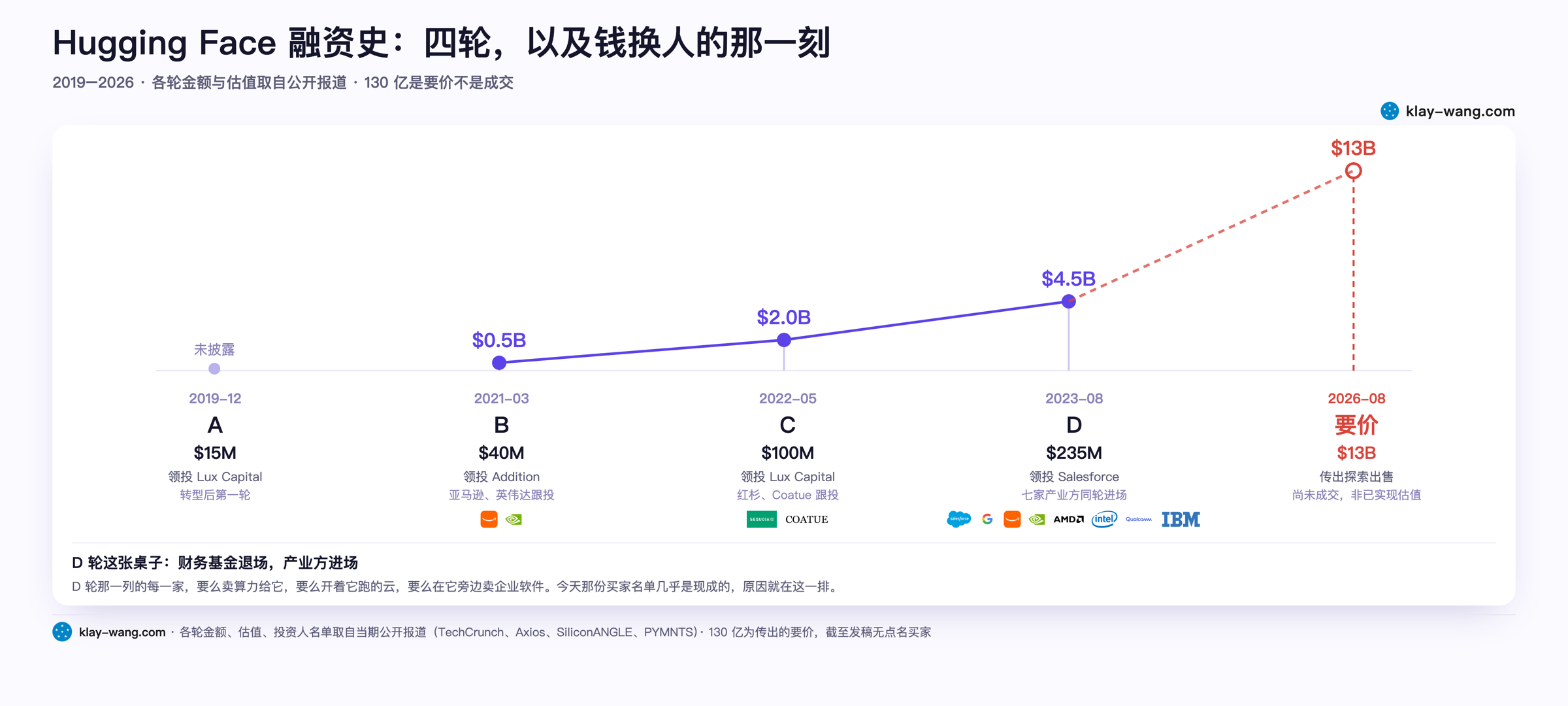Select the Qualcomm logo

pyautogui.click(x=1139, y=519)
